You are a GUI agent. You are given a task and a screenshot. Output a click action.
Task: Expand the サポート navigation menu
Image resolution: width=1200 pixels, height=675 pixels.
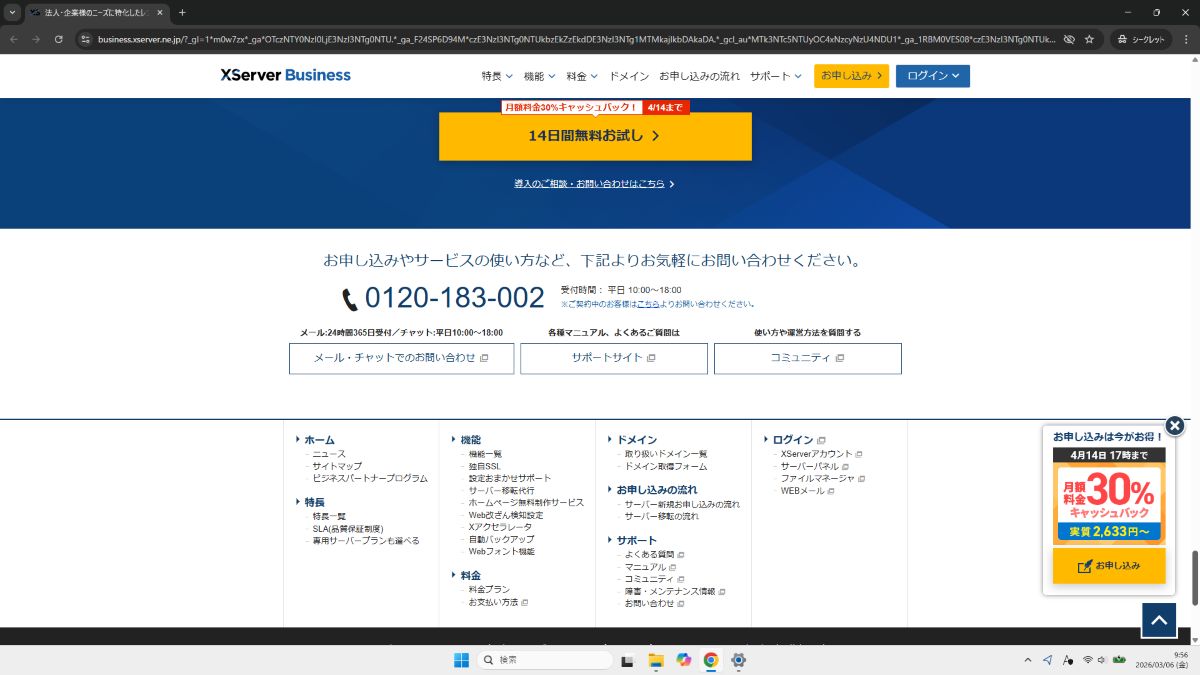[x=775, y=76]
